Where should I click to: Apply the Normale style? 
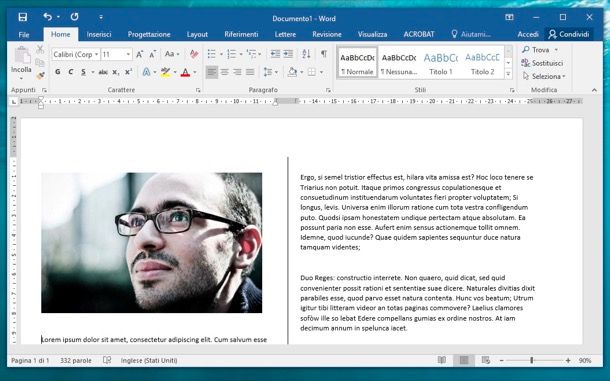[x=357, y=63]
